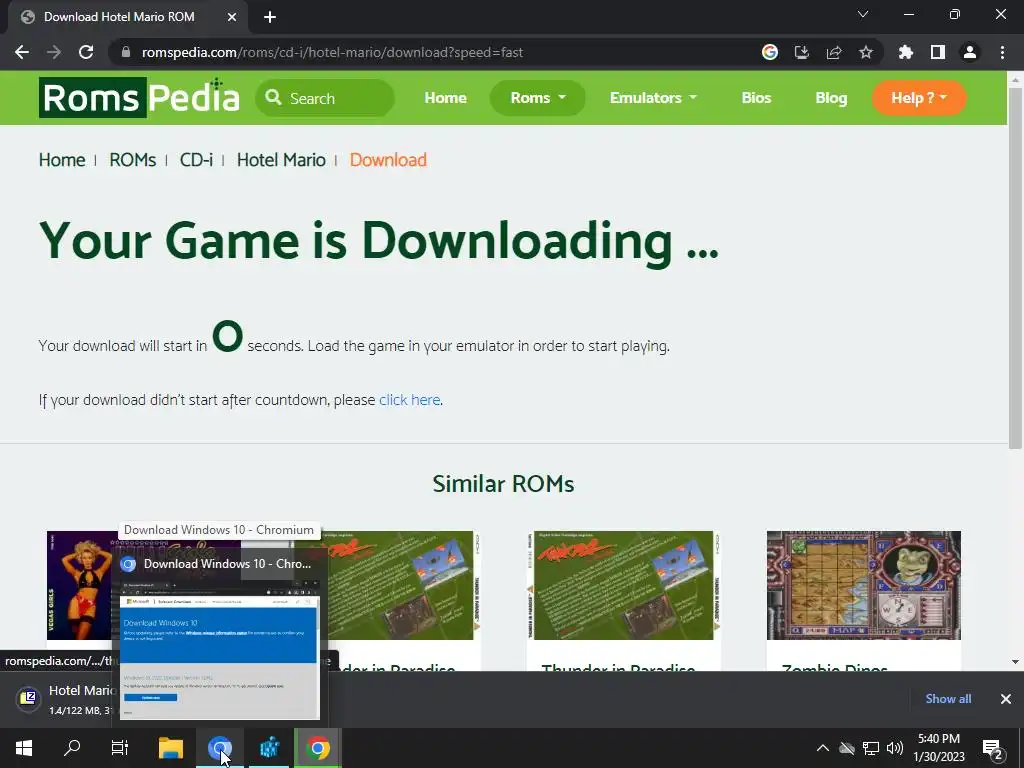Open the Blog nav item
The image size is (1024, 768).
click(831, 98)
